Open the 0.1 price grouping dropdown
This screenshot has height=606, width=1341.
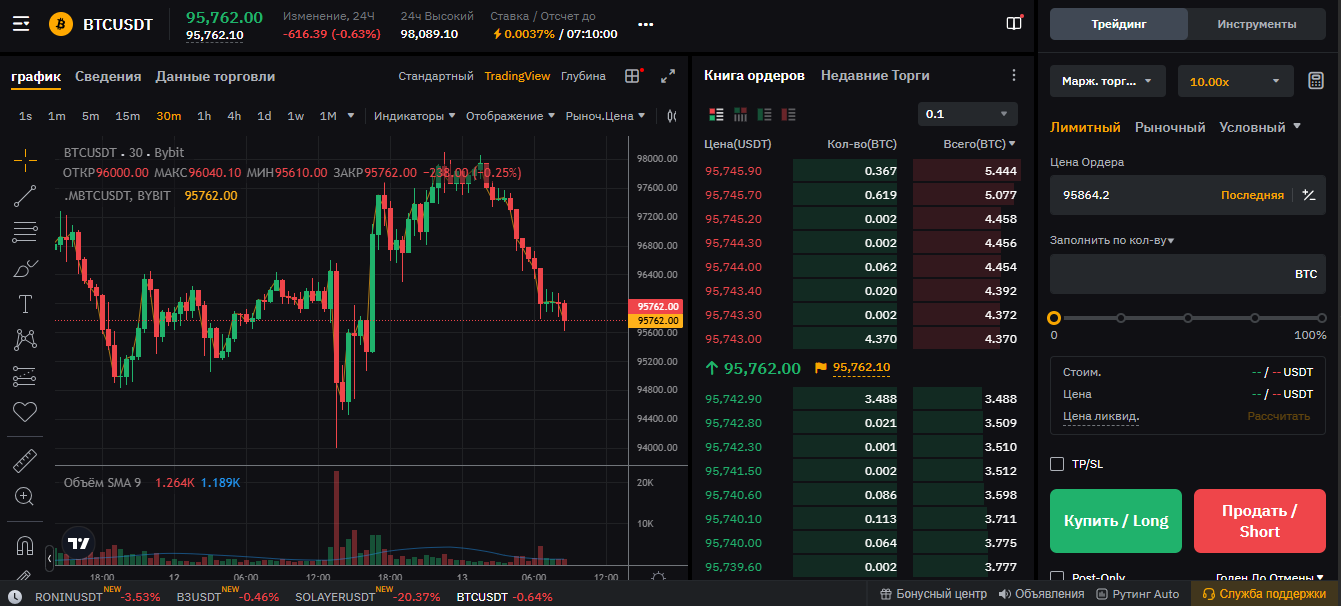pos(968,114)
